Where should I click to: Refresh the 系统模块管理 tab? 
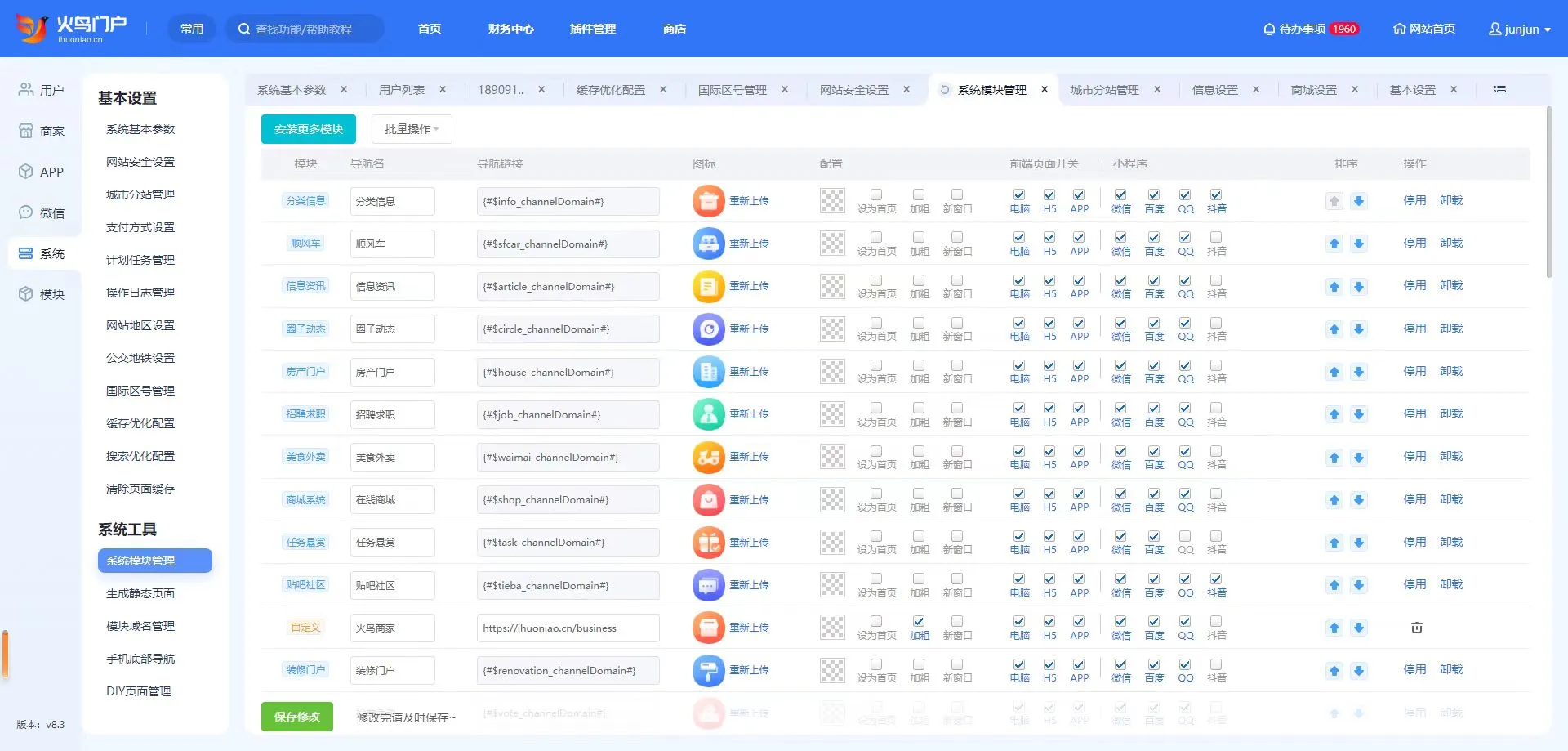pos(945,90)
